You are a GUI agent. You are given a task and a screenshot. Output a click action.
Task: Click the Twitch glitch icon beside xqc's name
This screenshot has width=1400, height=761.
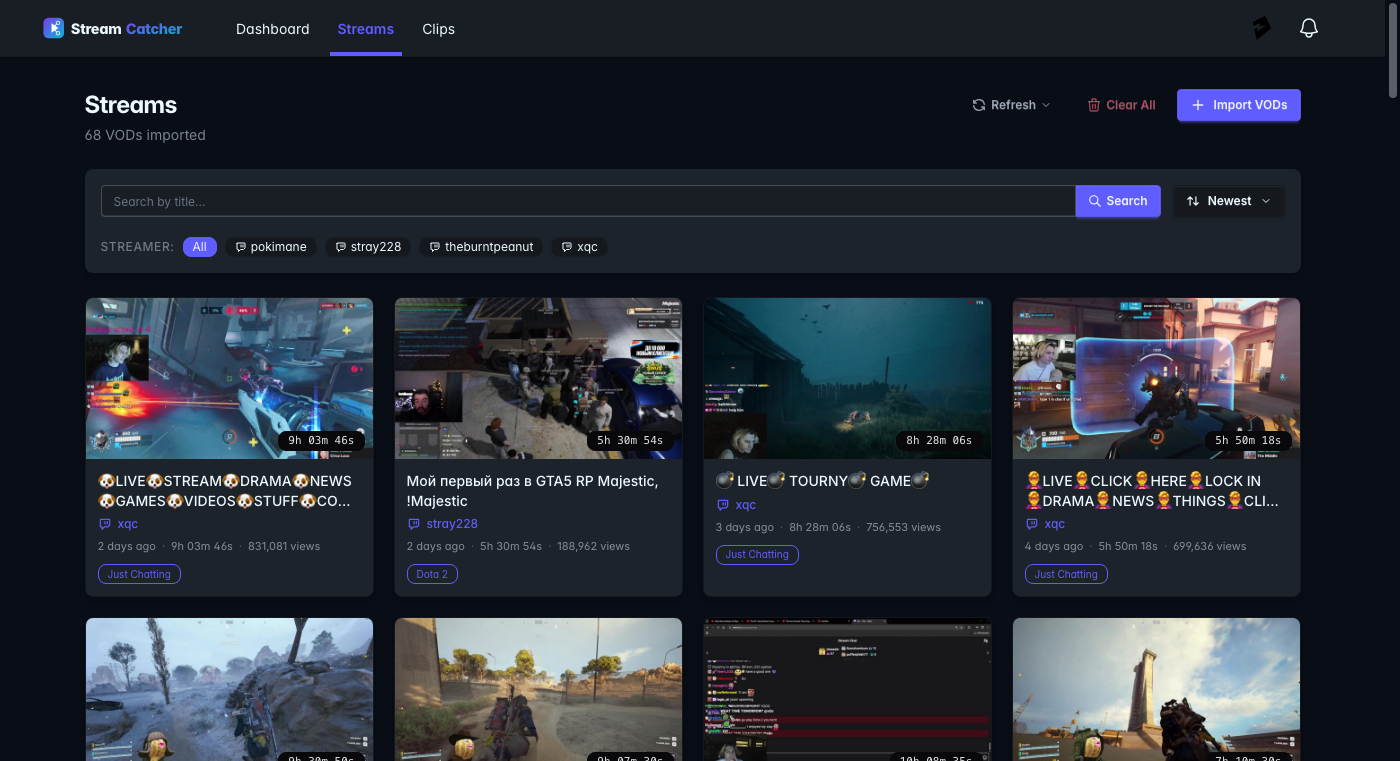point(106,524)
